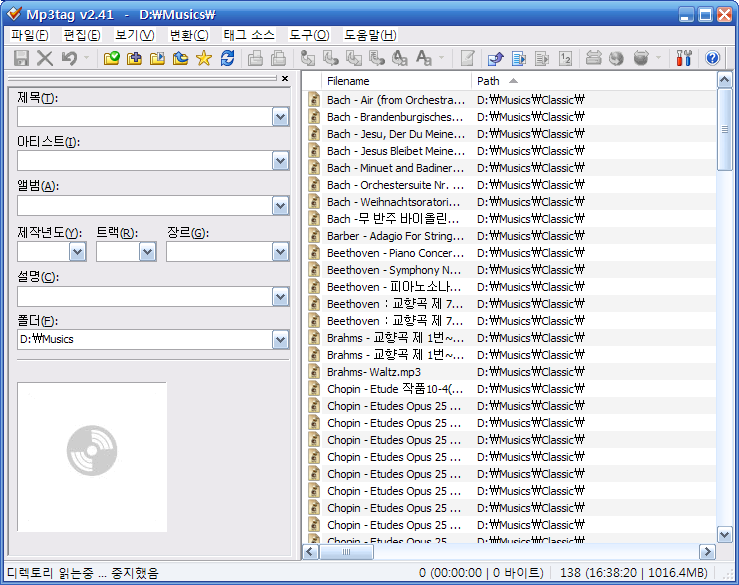Viewport: 739px width, 585px height.
Task: Click the Undo arrow icon
Action: pos(69,58)
